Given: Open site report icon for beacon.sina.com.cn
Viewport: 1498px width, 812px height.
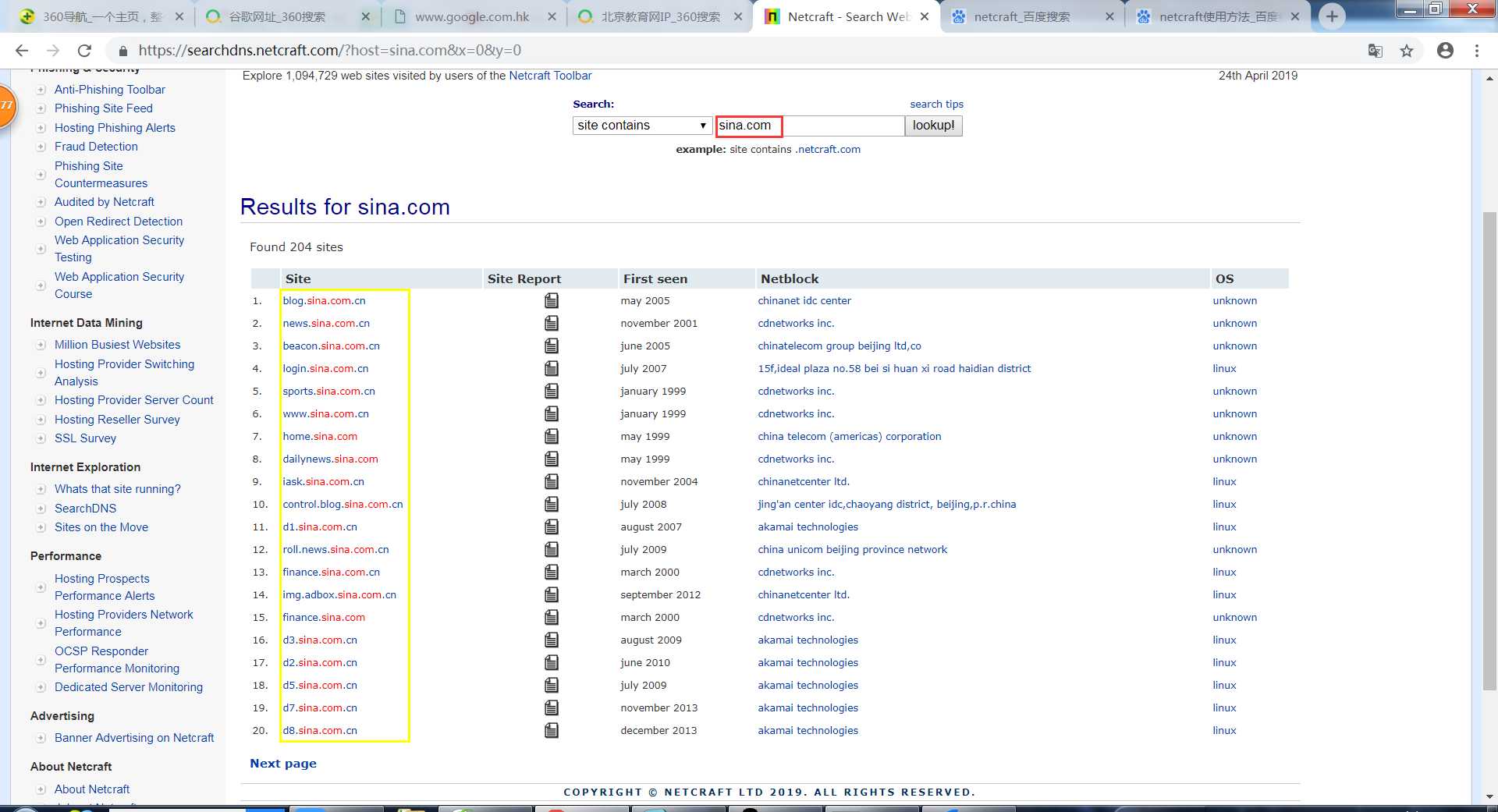Looking at the screenshot, I should click(x=552, y=346).
